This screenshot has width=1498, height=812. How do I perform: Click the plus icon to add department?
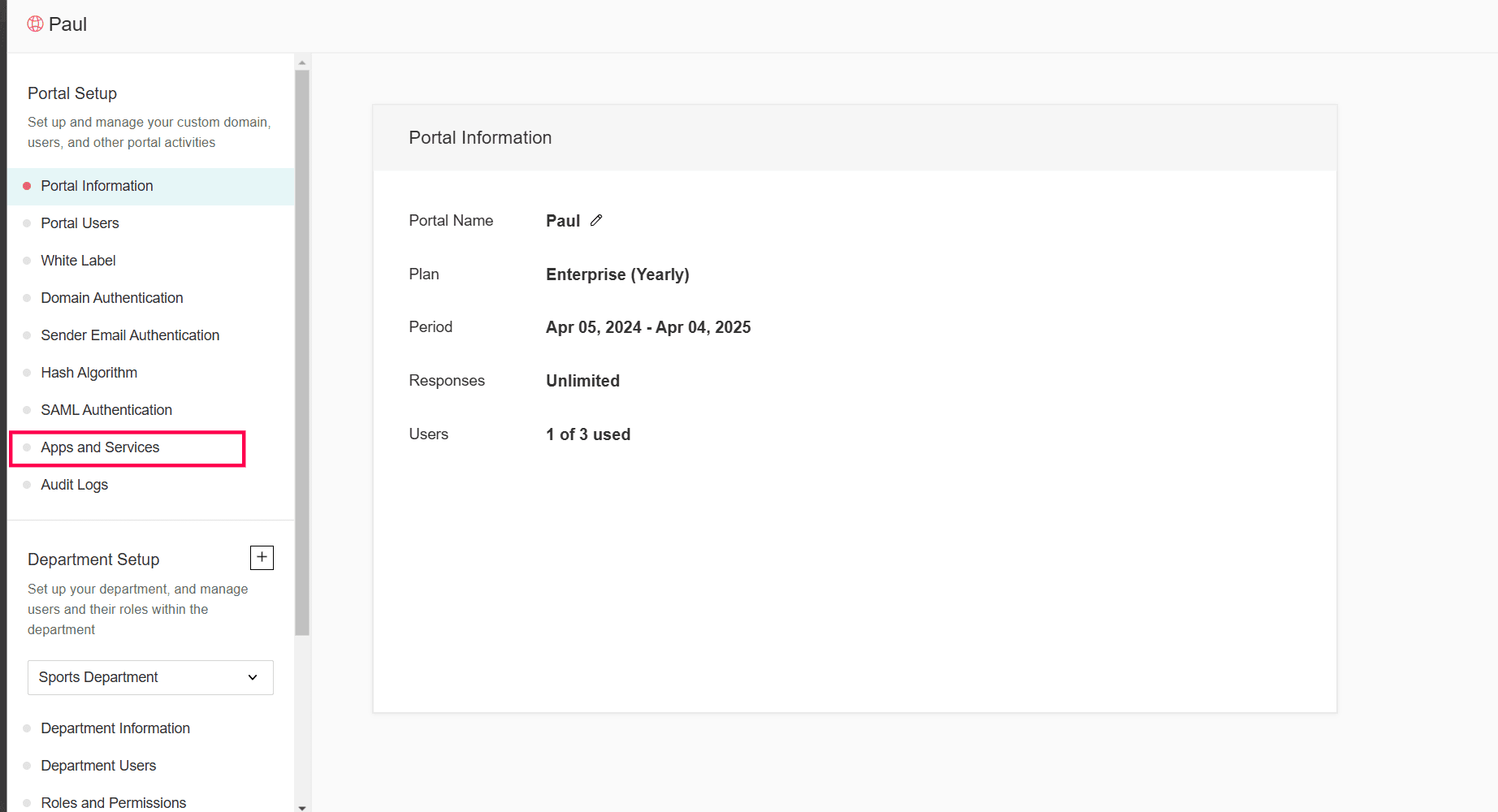262,558
